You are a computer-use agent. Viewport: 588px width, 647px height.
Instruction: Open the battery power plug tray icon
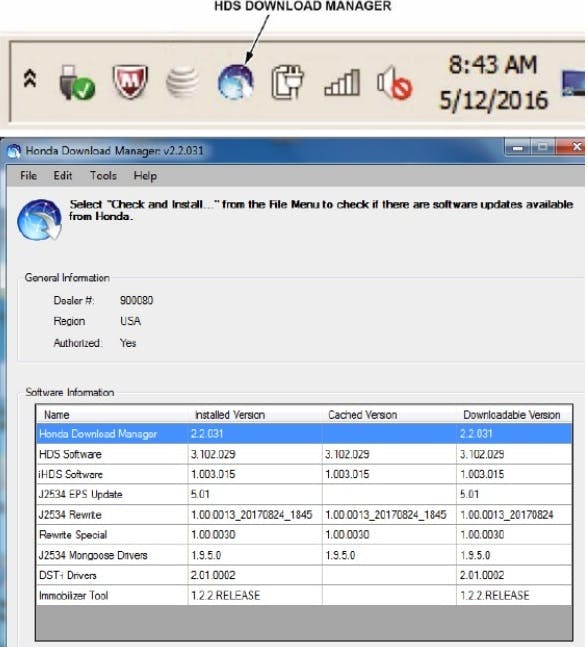point(288,82)
